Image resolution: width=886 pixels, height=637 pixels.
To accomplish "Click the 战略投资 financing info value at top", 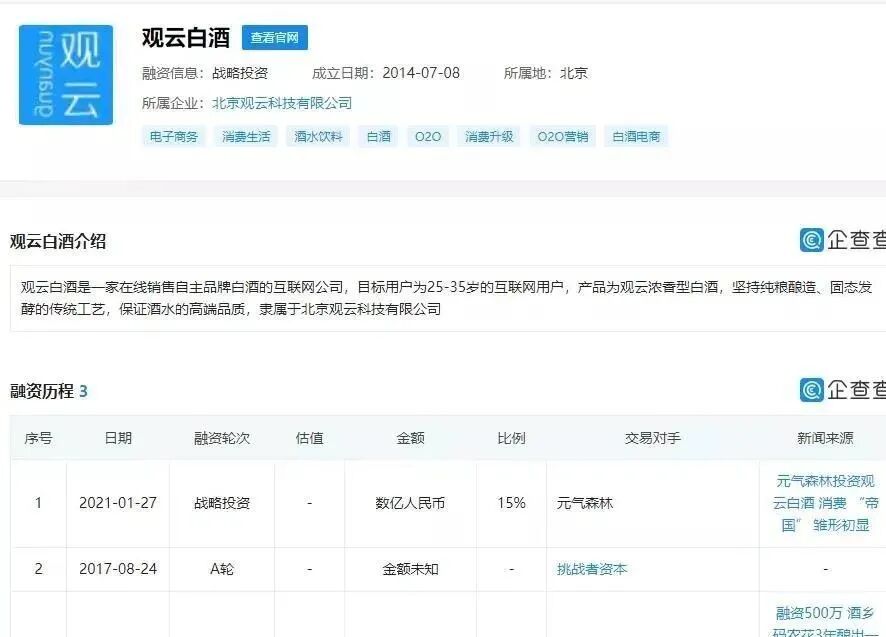I will (x=240, y=73).
